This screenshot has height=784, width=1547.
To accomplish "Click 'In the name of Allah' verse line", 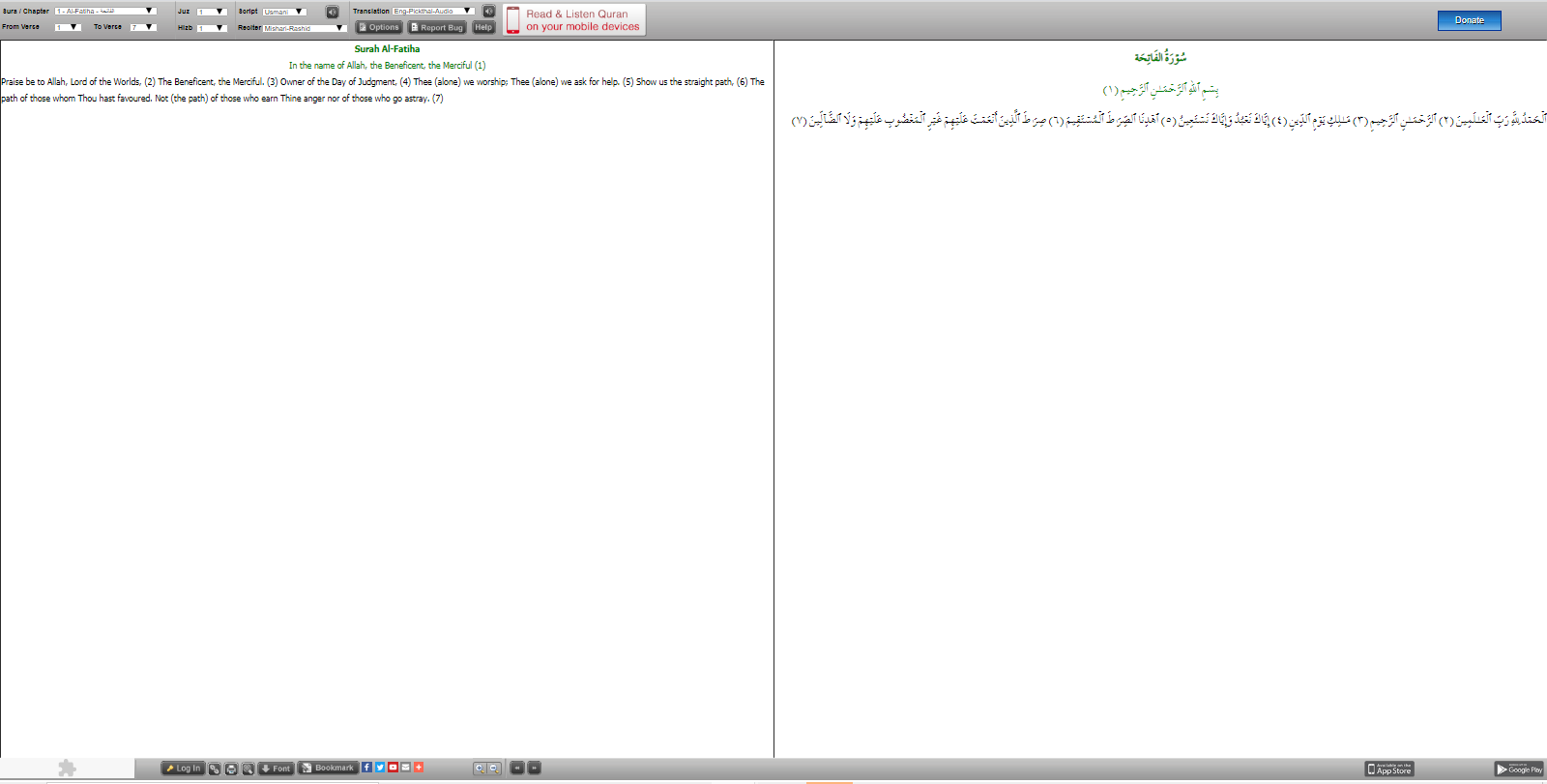I will (387, 66).
